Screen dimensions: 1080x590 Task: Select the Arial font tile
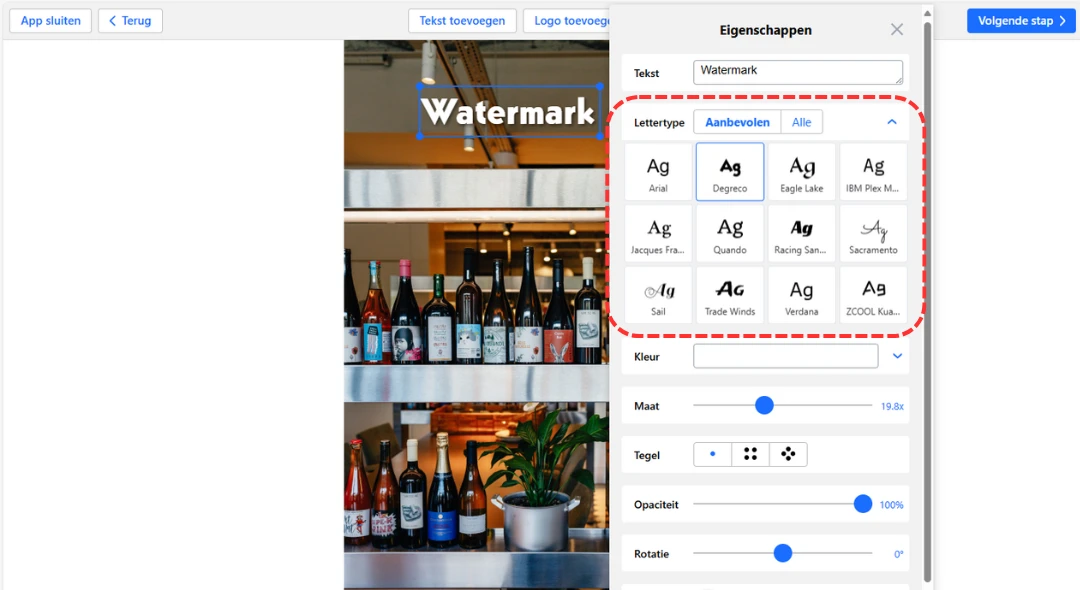658,172
